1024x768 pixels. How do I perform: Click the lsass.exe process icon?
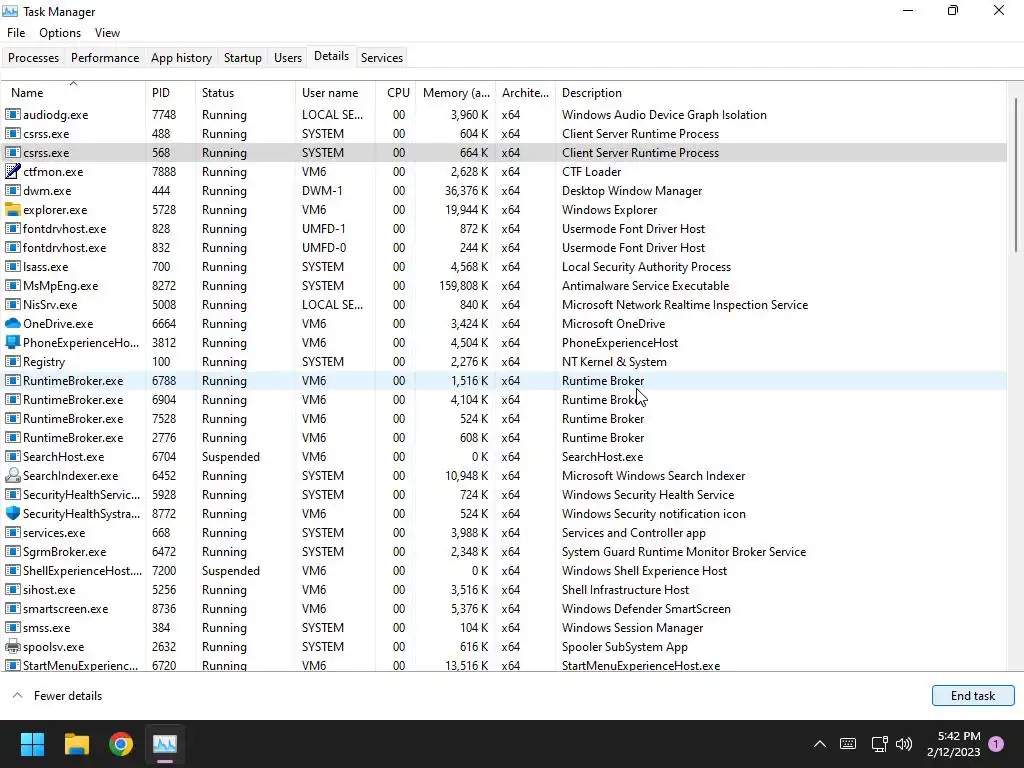(12, 266)
